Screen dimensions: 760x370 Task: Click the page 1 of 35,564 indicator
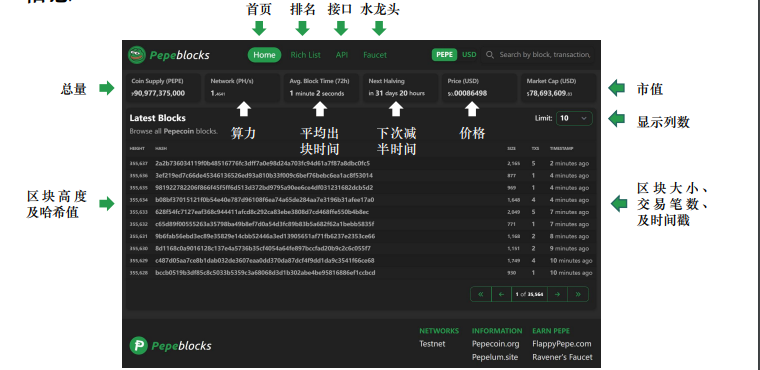click(529, 294)
